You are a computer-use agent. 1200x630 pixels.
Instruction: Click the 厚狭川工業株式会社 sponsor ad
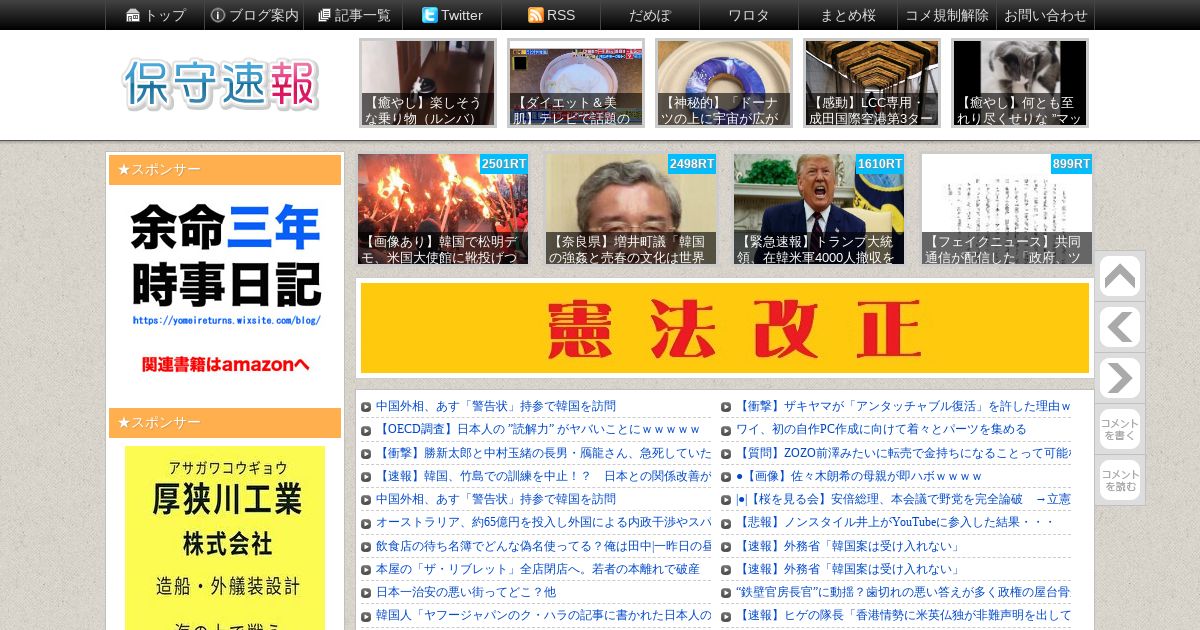[x=225, y=538]
